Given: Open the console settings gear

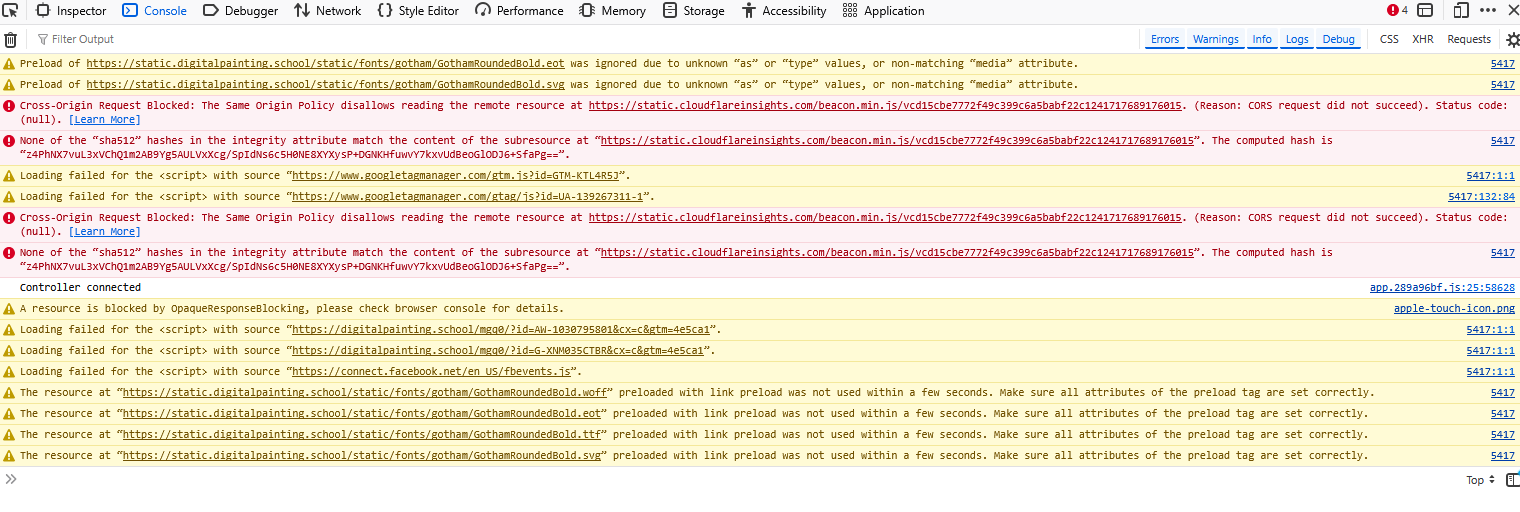Looking at the screenshot, I should pyautogui.click(x=1512, y=40).
